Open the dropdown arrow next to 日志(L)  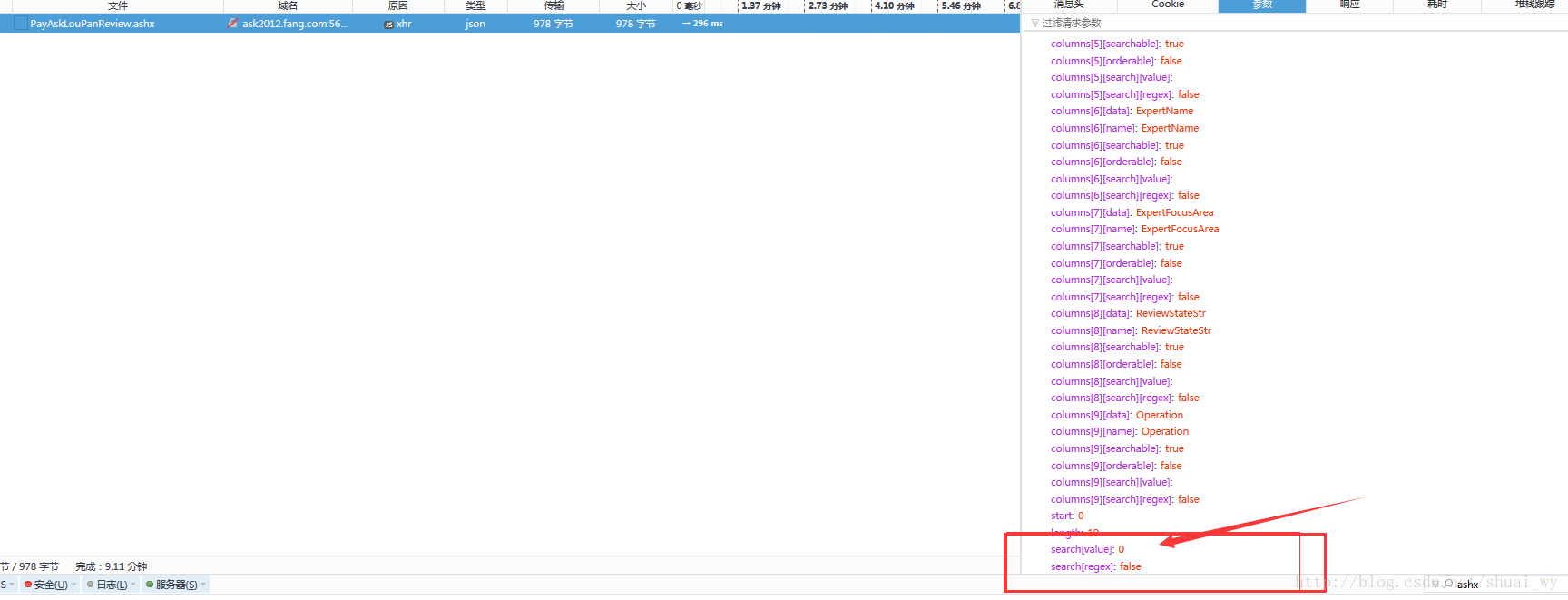click(x=133, y=585)
